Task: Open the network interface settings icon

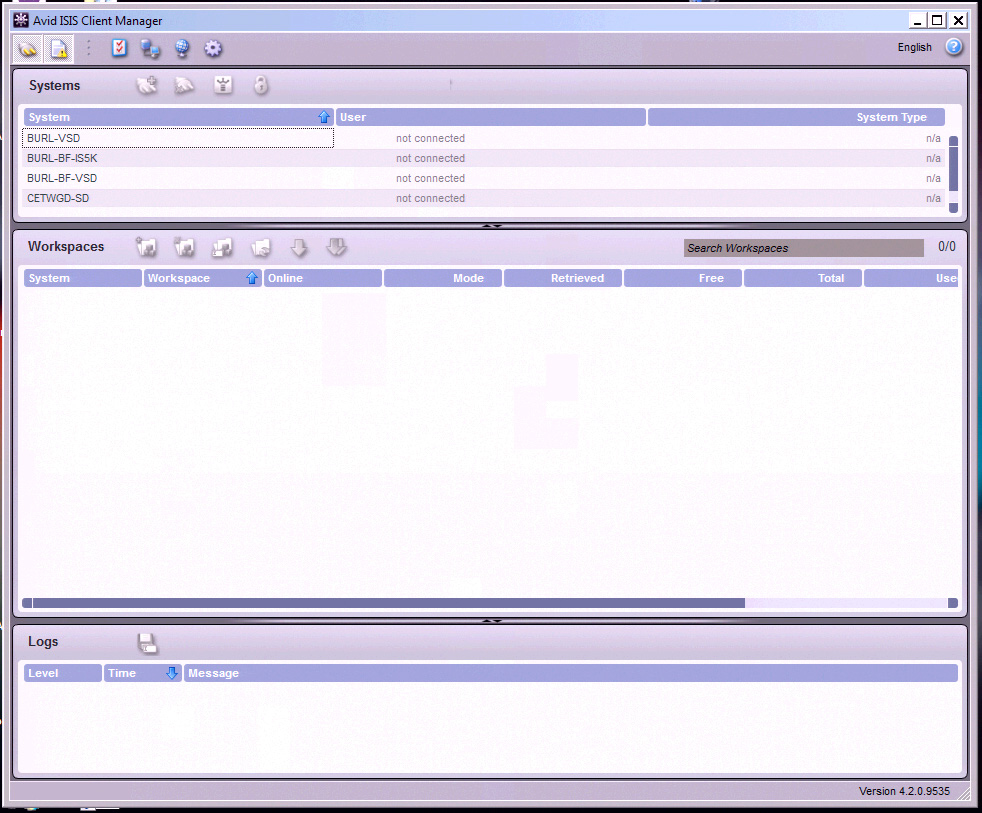Action: (x=150, y=48)
